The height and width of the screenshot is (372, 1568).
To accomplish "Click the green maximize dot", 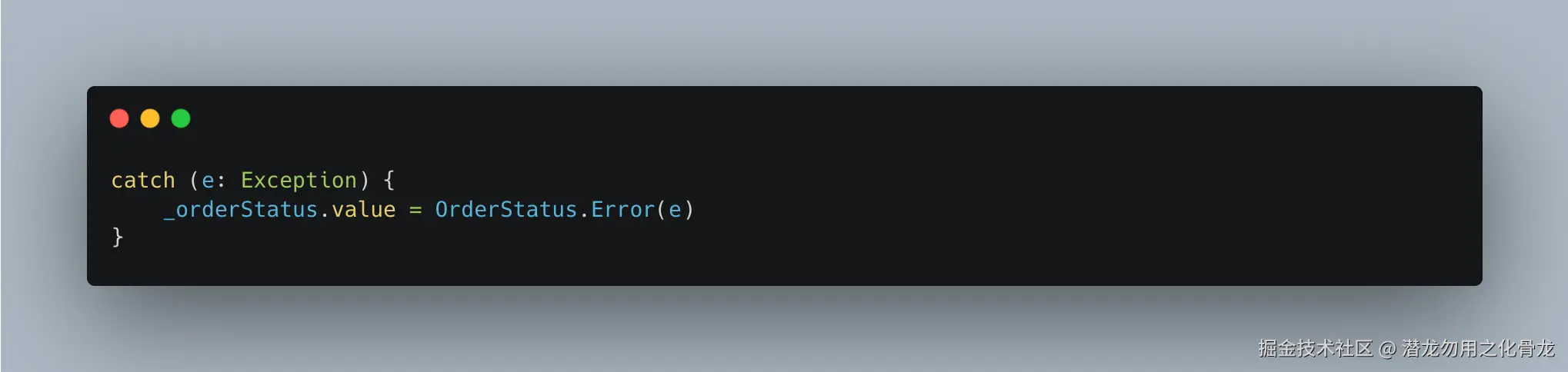I will (x=181, y=118).
